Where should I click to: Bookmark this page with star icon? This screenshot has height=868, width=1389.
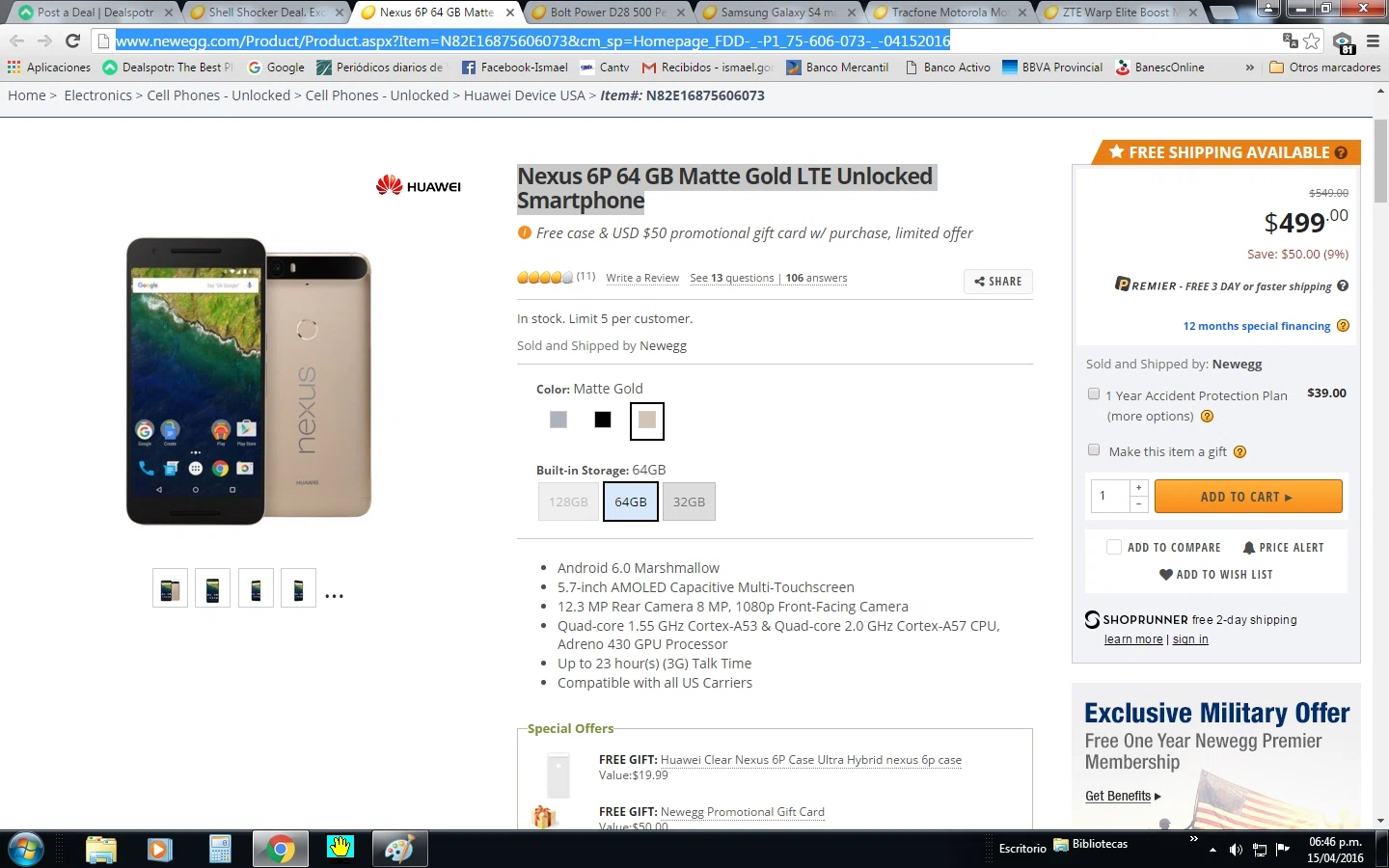point(1312,41)
